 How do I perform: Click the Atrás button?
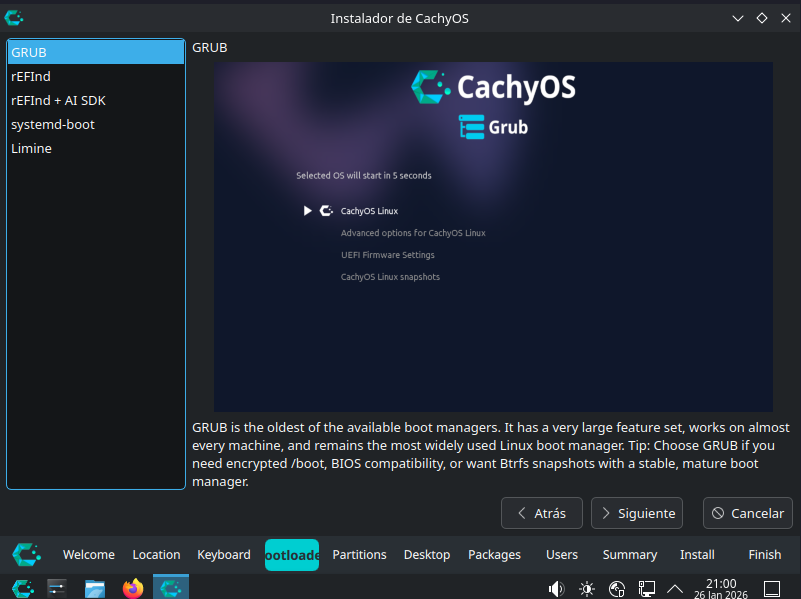[541, 513]
